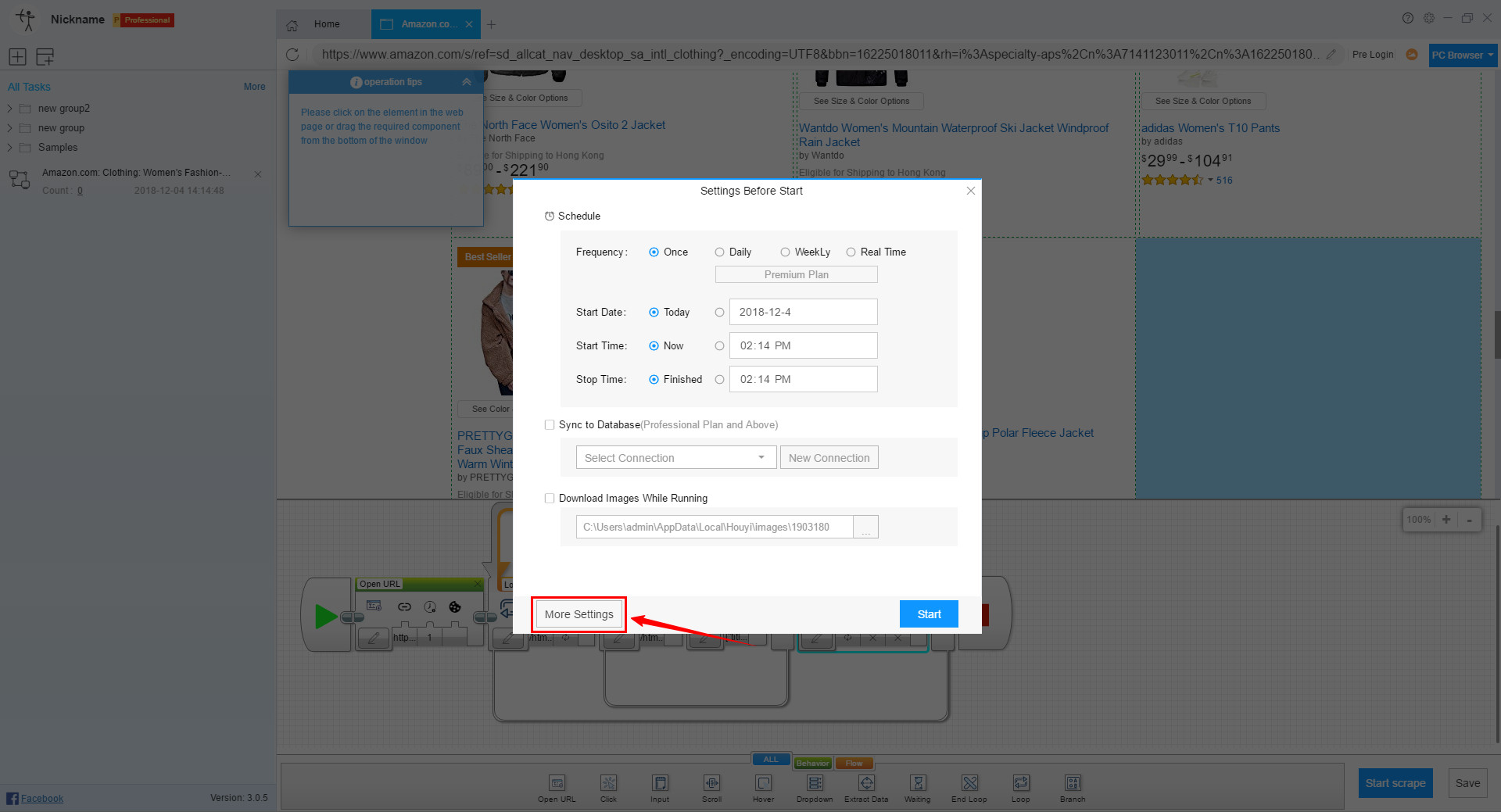
Task: Select the WeekLy frequency option
Action: pos(785,252)
